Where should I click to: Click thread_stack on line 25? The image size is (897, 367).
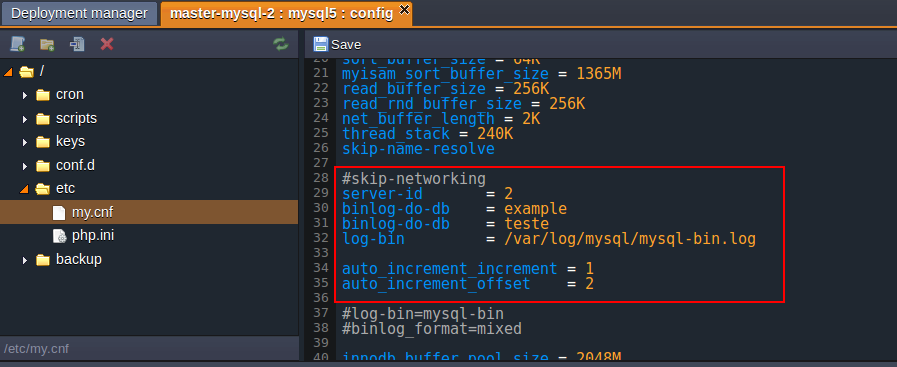click(x=396, y=134)
